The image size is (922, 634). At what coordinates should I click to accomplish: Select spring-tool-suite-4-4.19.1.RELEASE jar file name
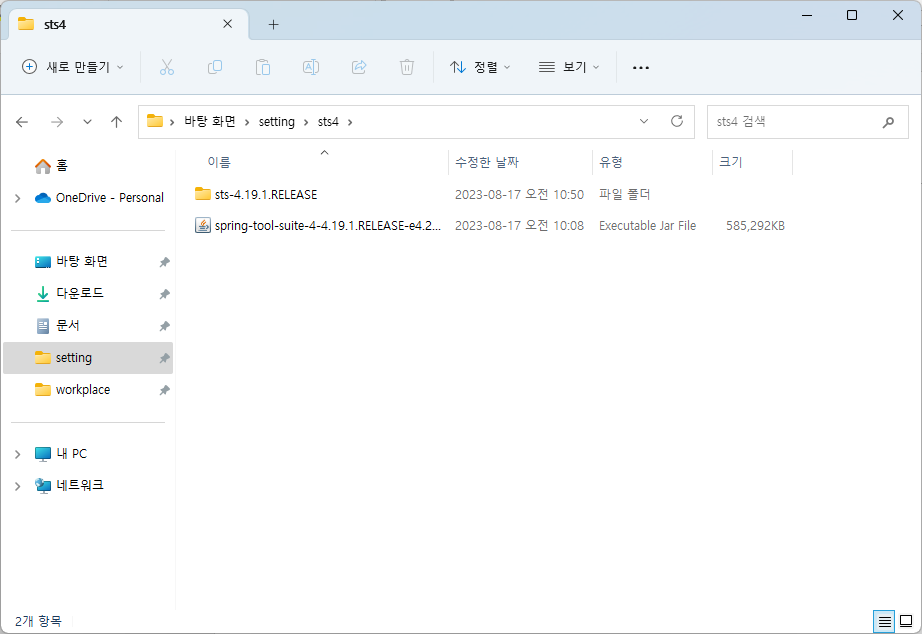(328, 226)
